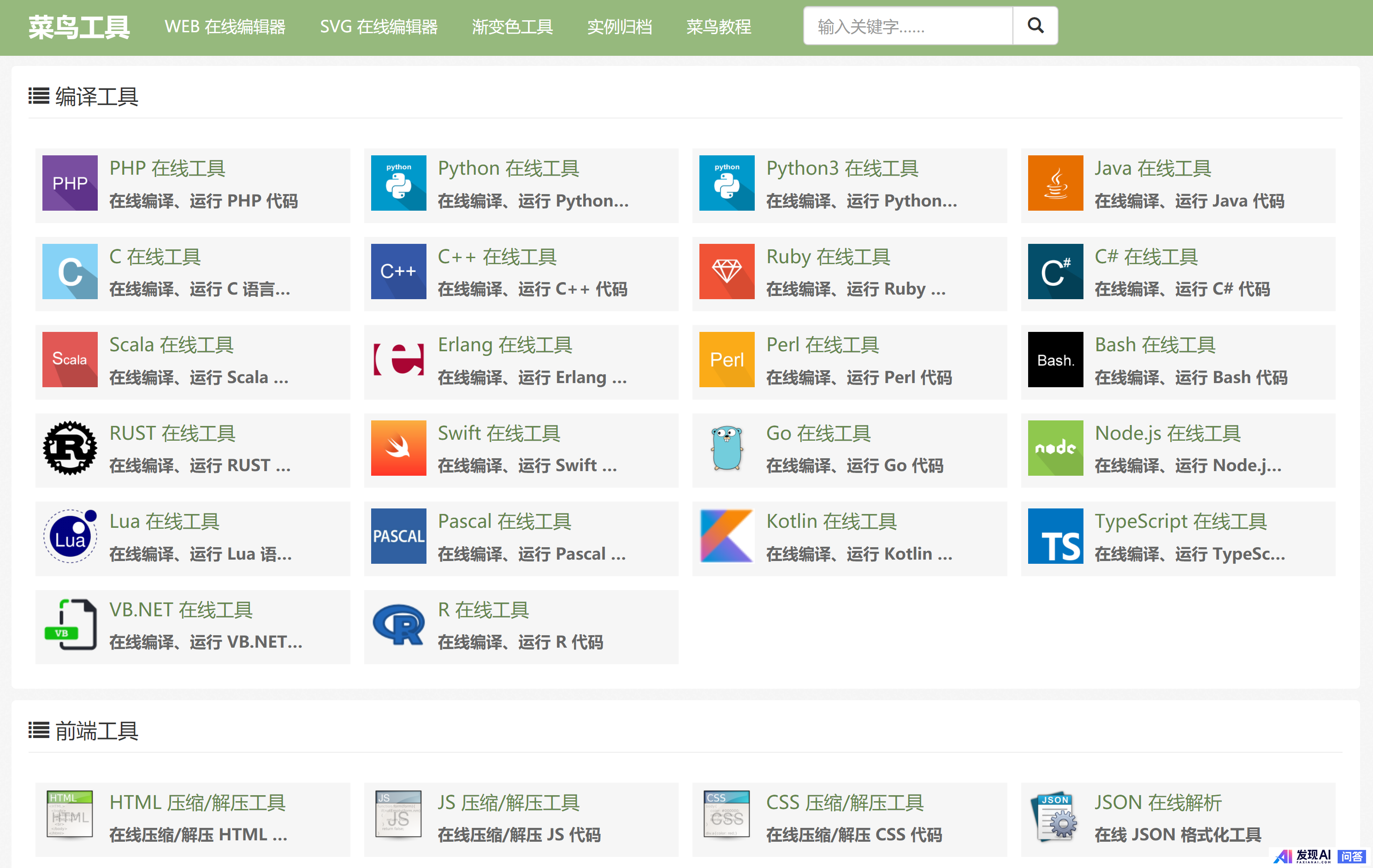Open the Swift 在线工具 link
This screenshot has height=868, width=1373.
point(499,434)
